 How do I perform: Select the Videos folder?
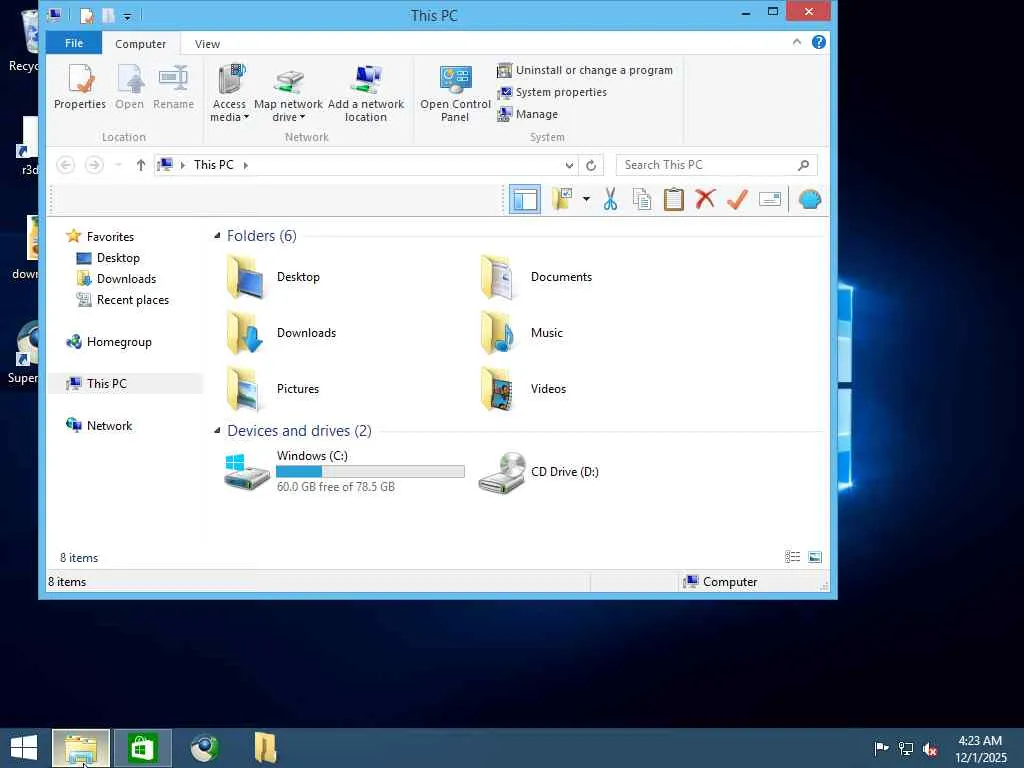click(522, 389)
